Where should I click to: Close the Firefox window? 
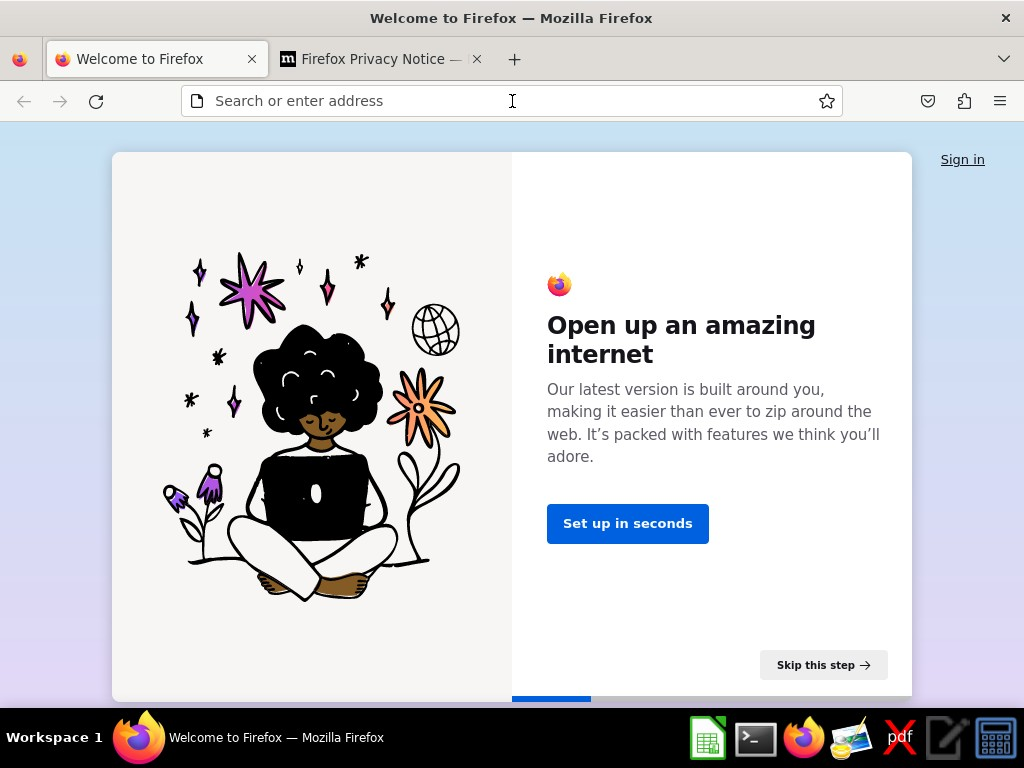[1006, 18]
